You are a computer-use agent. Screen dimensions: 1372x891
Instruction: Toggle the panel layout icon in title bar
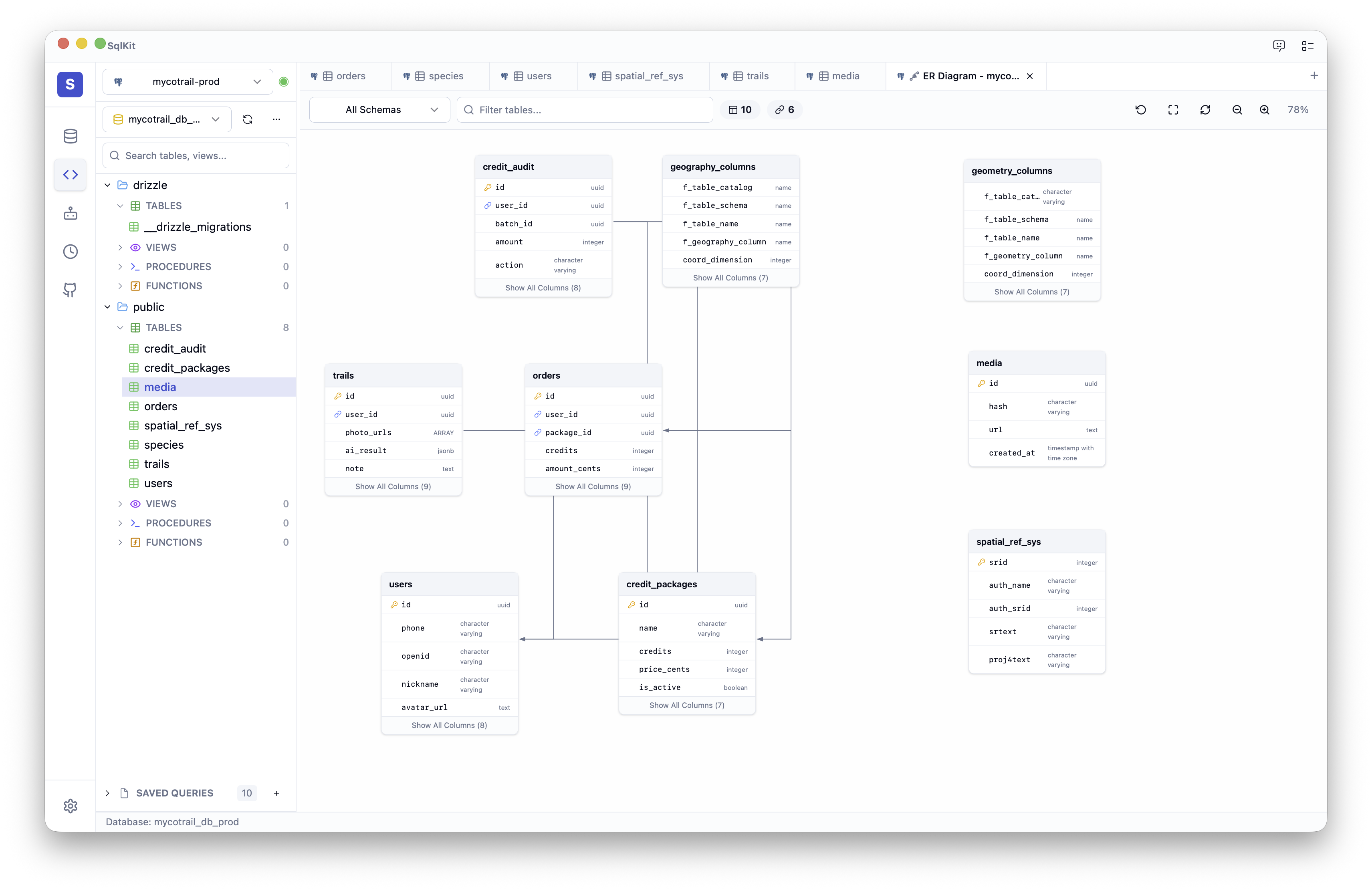point(1307,46)
